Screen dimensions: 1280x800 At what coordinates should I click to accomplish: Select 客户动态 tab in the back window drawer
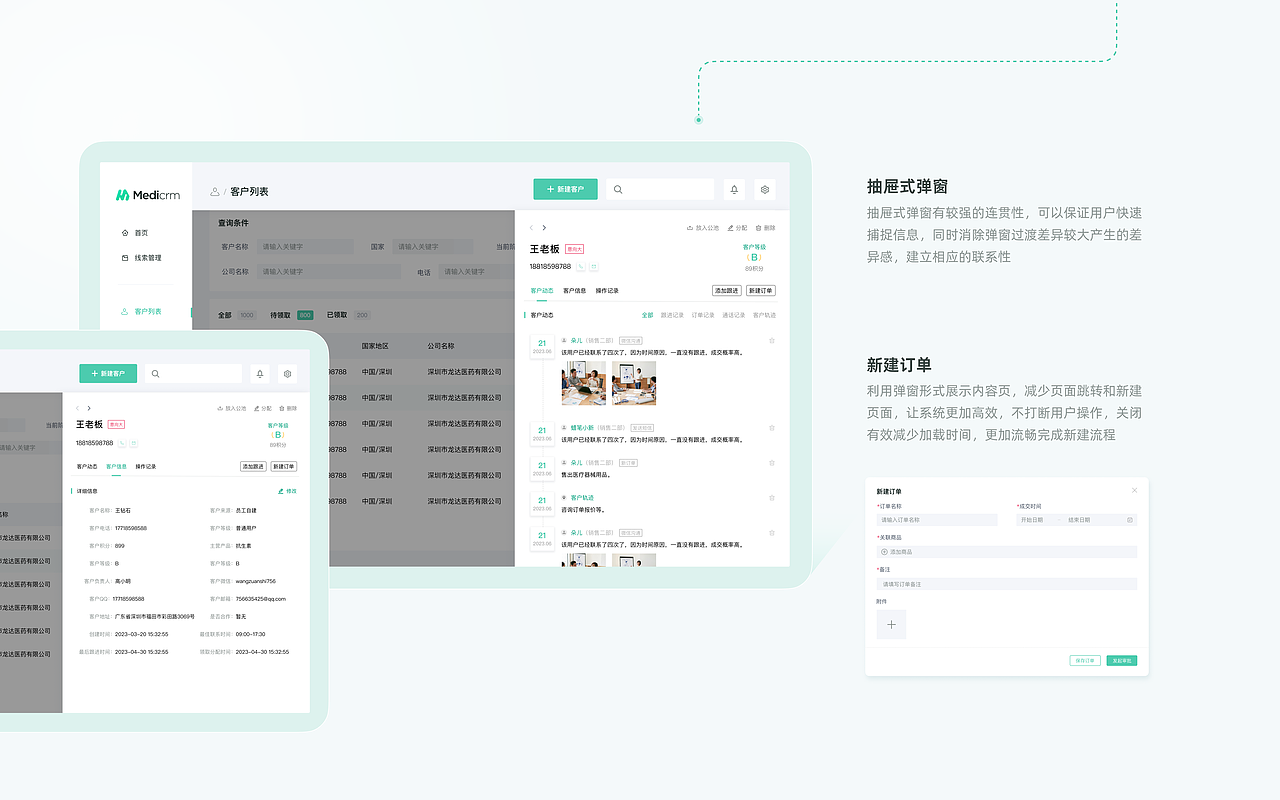(541, 291)
